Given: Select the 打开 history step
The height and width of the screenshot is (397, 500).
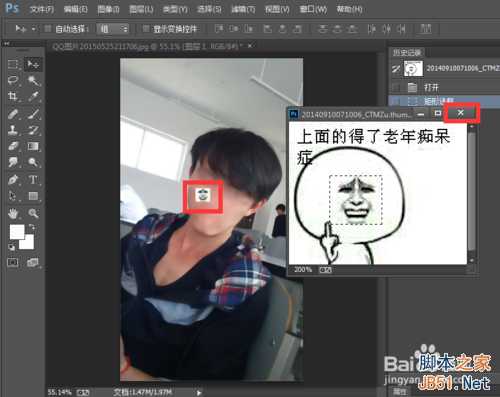Looking at the screenshot, I should (444, 88).
